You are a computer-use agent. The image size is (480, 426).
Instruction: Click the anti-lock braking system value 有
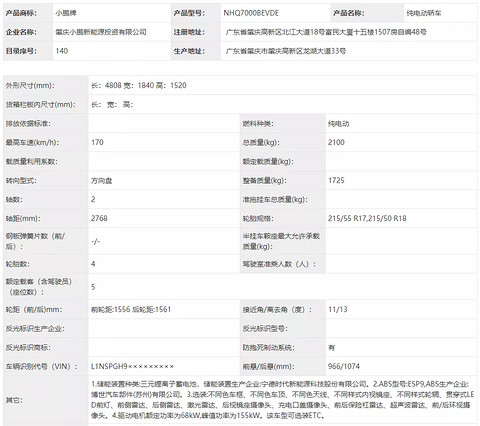[331, 348]
